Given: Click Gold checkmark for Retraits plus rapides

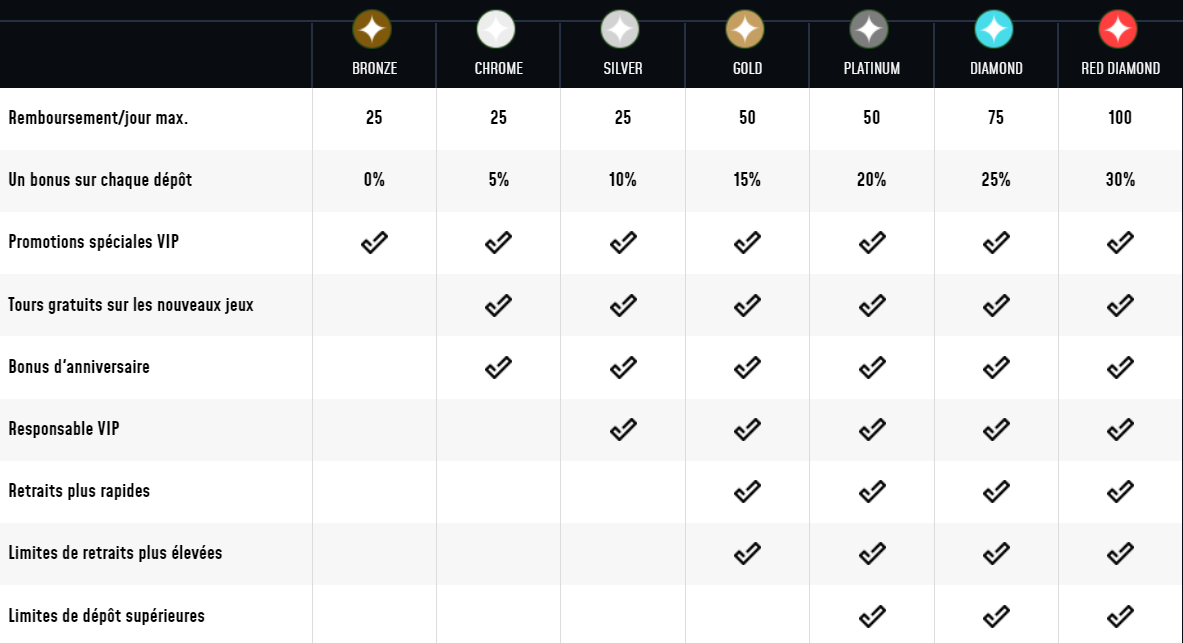Looking at the screenshot, I should point(747,491).
